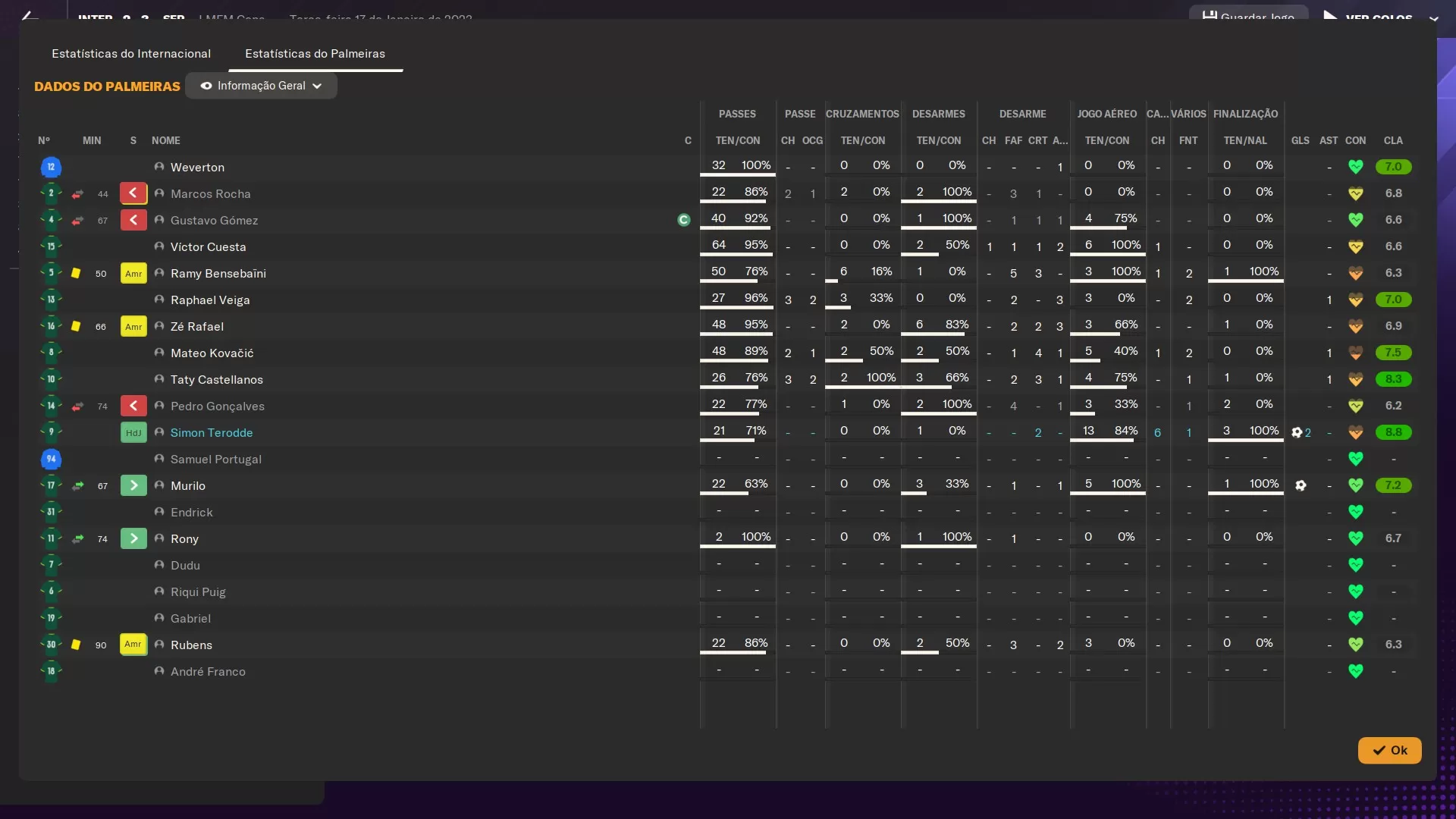Screen dimensions: 1456x819
Task: Click the goal ball icon in Murilo's row
Action: point(1301,485)
